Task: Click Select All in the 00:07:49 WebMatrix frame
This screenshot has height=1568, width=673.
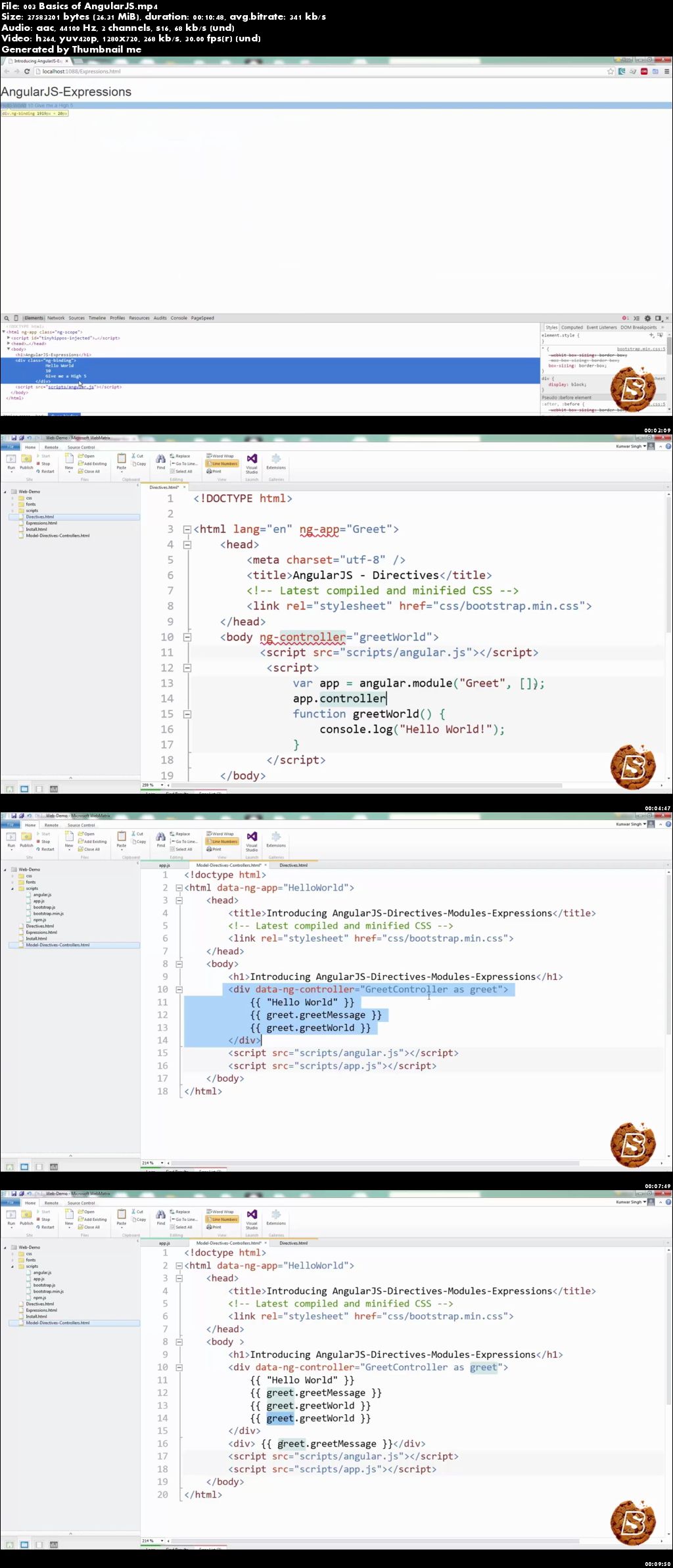Action: click(x=181, y=849)
